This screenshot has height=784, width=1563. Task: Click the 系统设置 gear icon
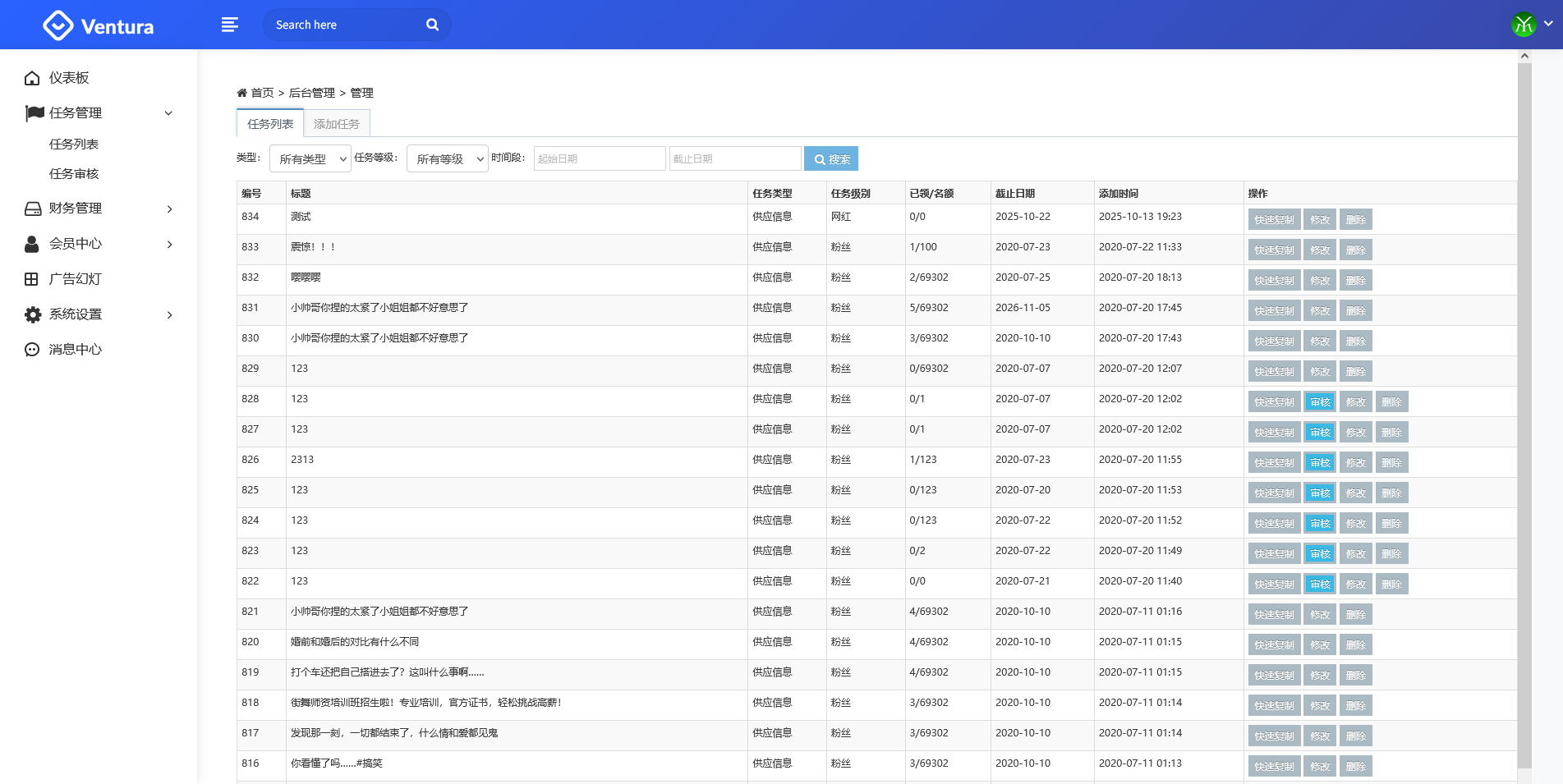coord(32,314)
